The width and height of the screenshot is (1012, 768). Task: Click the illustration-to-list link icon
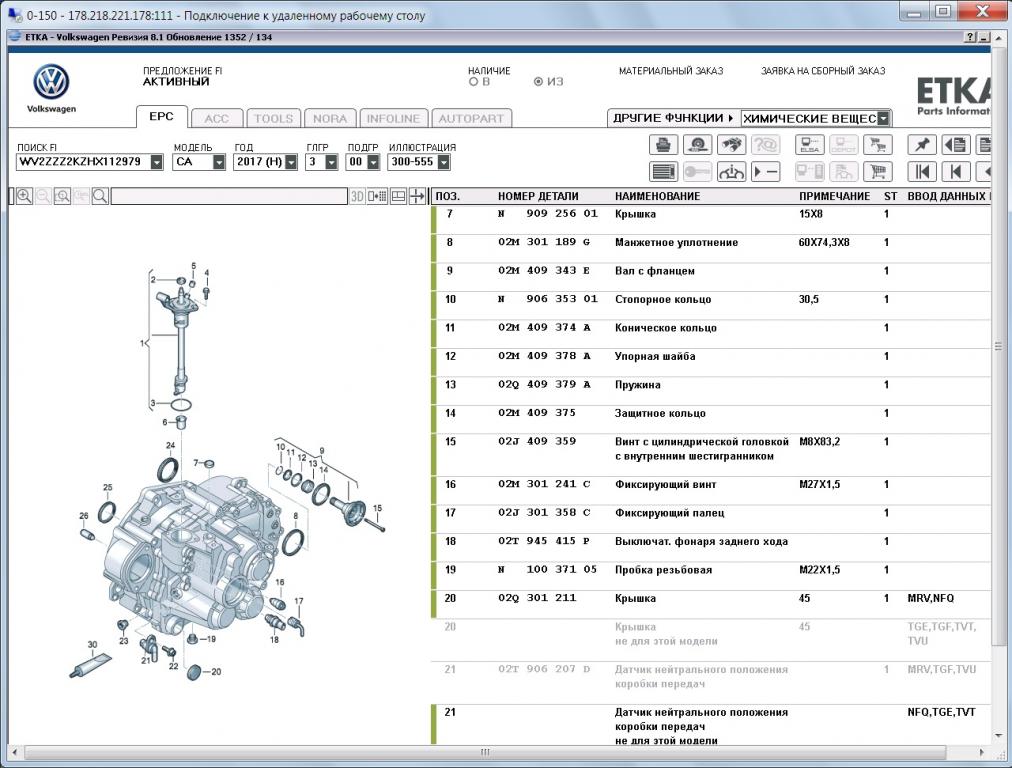pos(377,196)
